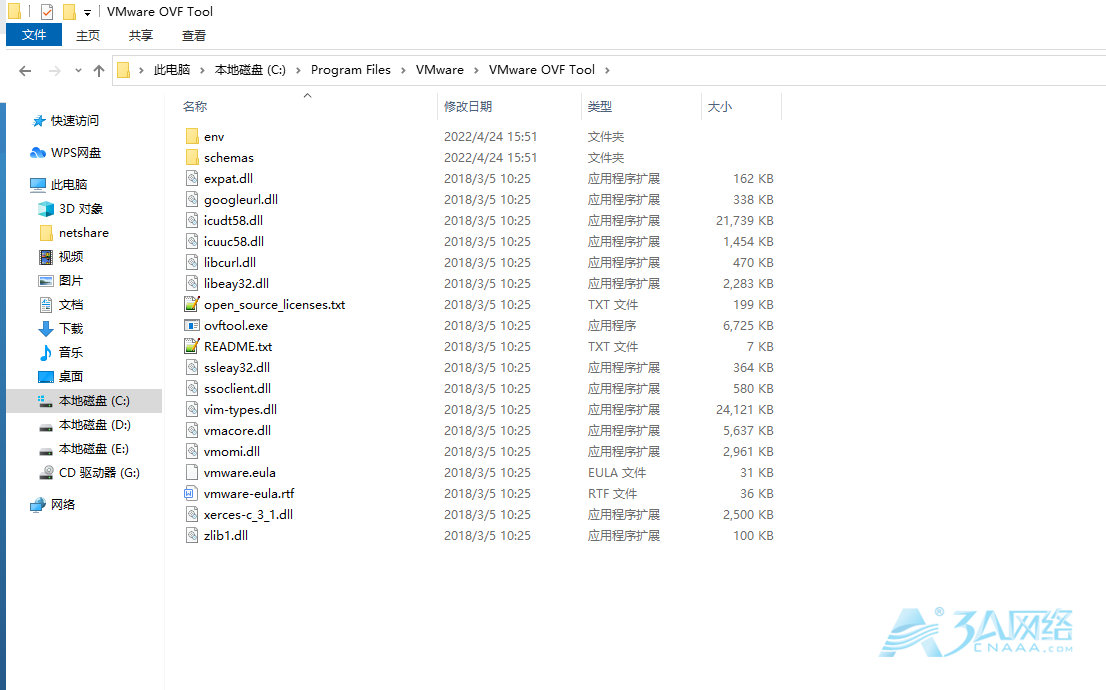
Task: Select 桌面 in navigation pane
Action: click(71, 377)
